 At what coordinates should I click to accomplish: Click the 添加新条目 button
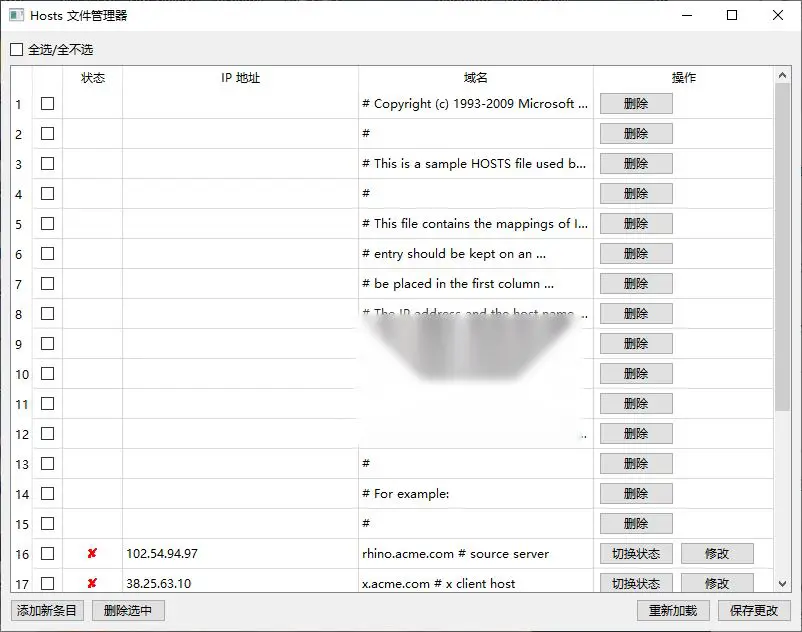47,611
